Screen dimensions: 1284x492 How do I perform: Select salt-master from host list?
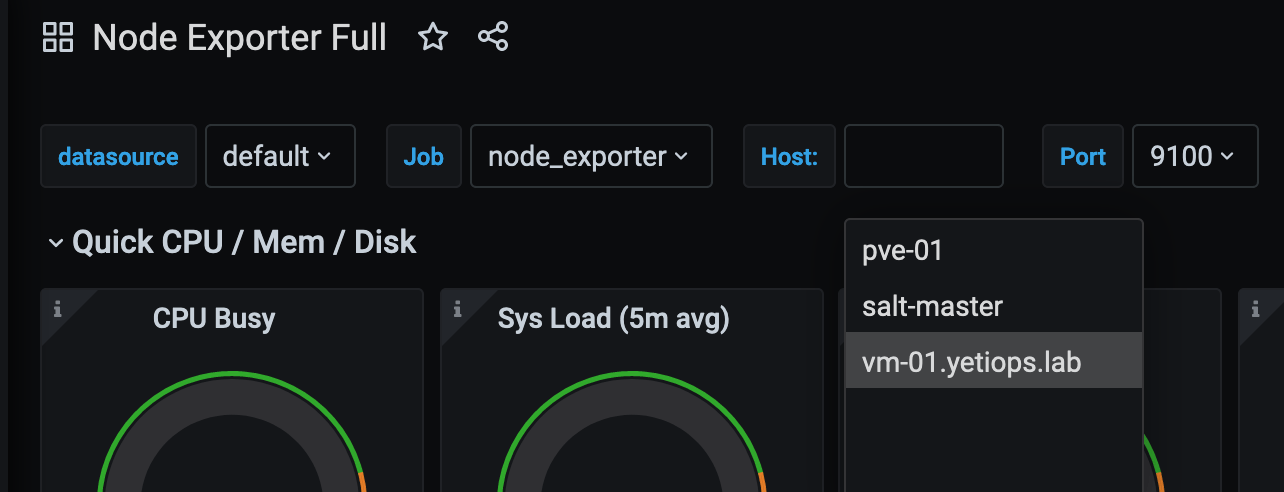pyautogui.click(x=993, y=306)
